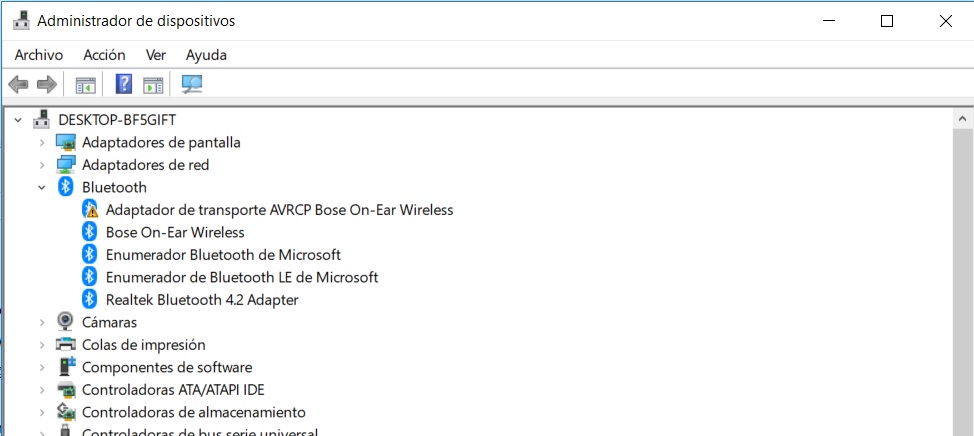Expand Controladoras ATA/ATAPI IDE
The image size is (974, 436).
click(x=42, y=389)
